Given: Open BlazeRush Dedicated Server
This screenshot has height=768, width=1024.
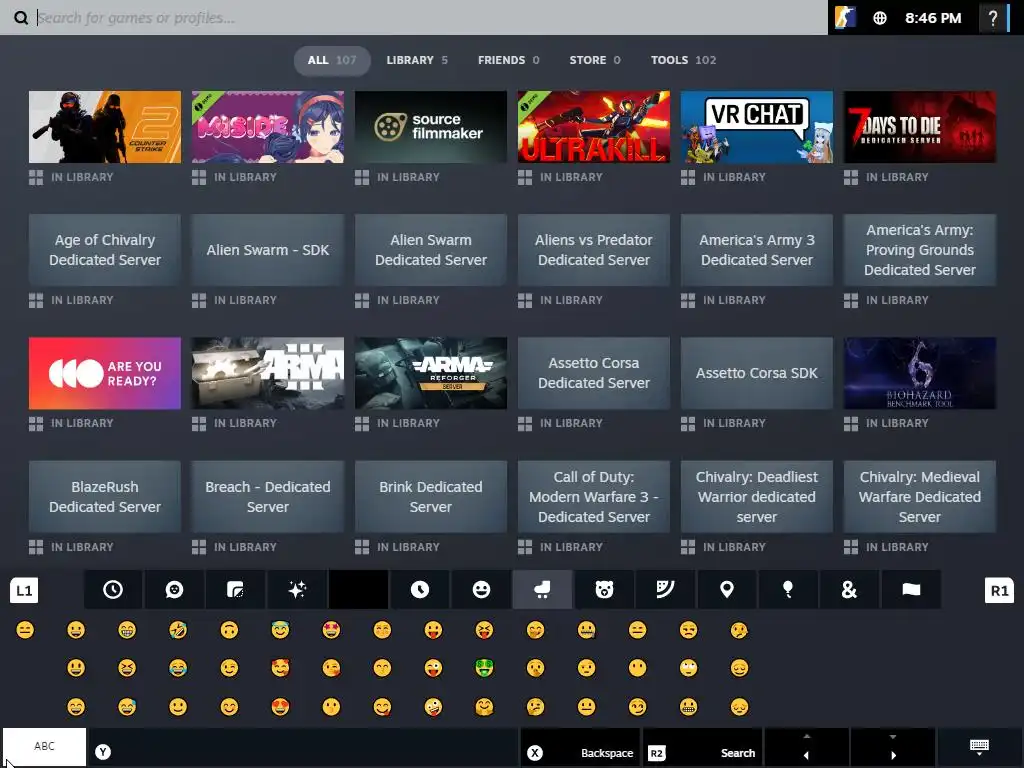Looking at the screenshot, I should (104, 496).
